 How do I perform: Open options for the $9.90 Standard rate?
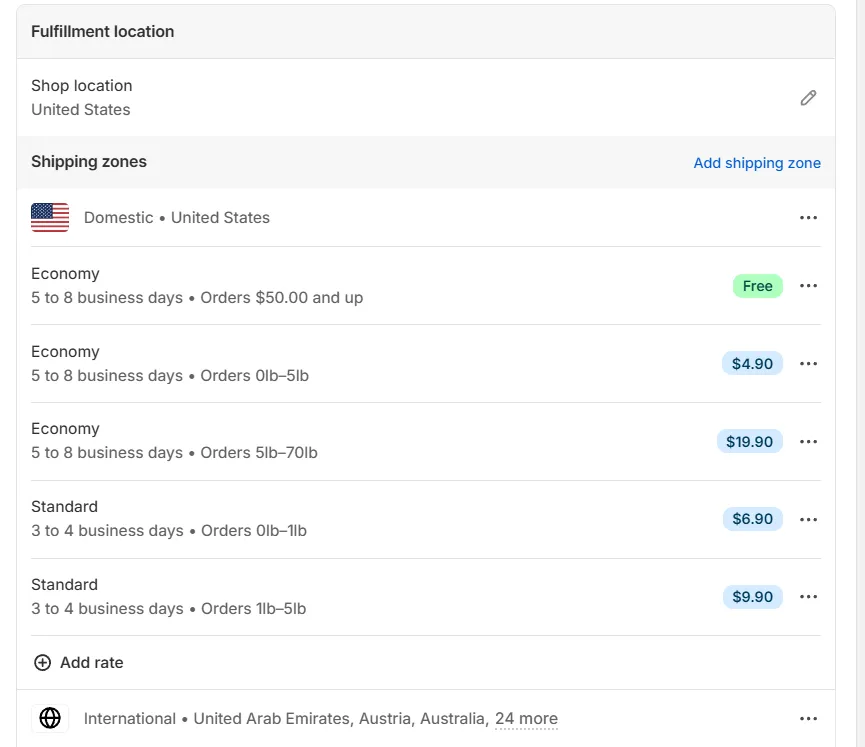808,596
